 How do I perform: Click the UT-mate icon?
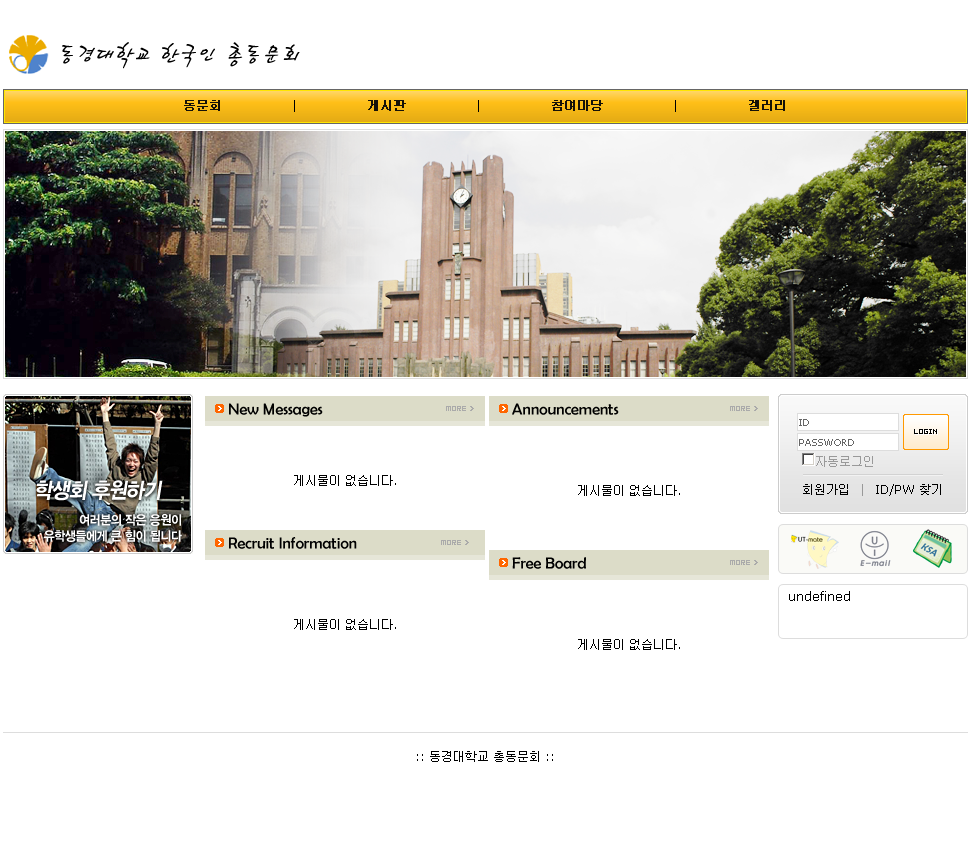814,549
